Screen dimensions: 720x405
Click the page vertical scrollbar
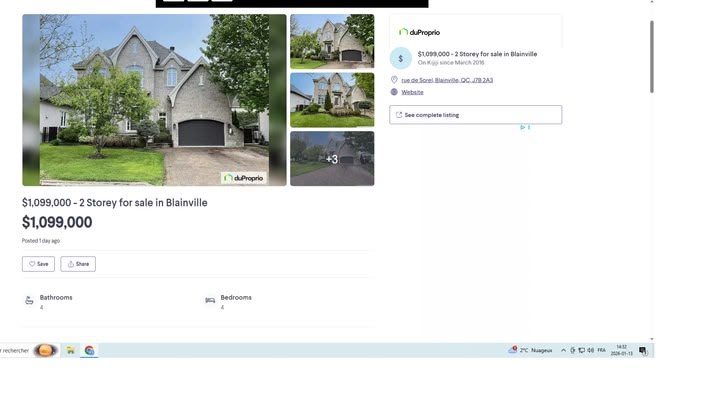click(652, 60)
